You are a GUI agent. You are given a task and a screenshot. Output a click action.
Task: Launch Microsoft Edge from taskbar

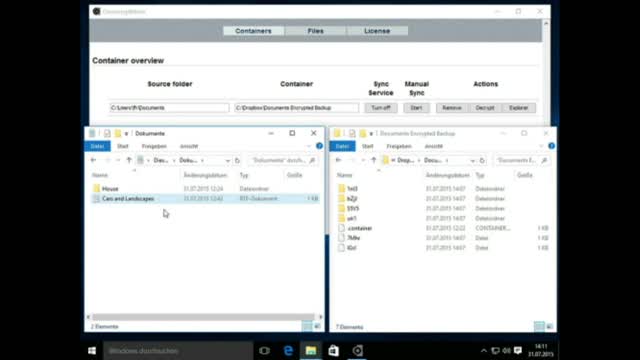tap(288, 351)
